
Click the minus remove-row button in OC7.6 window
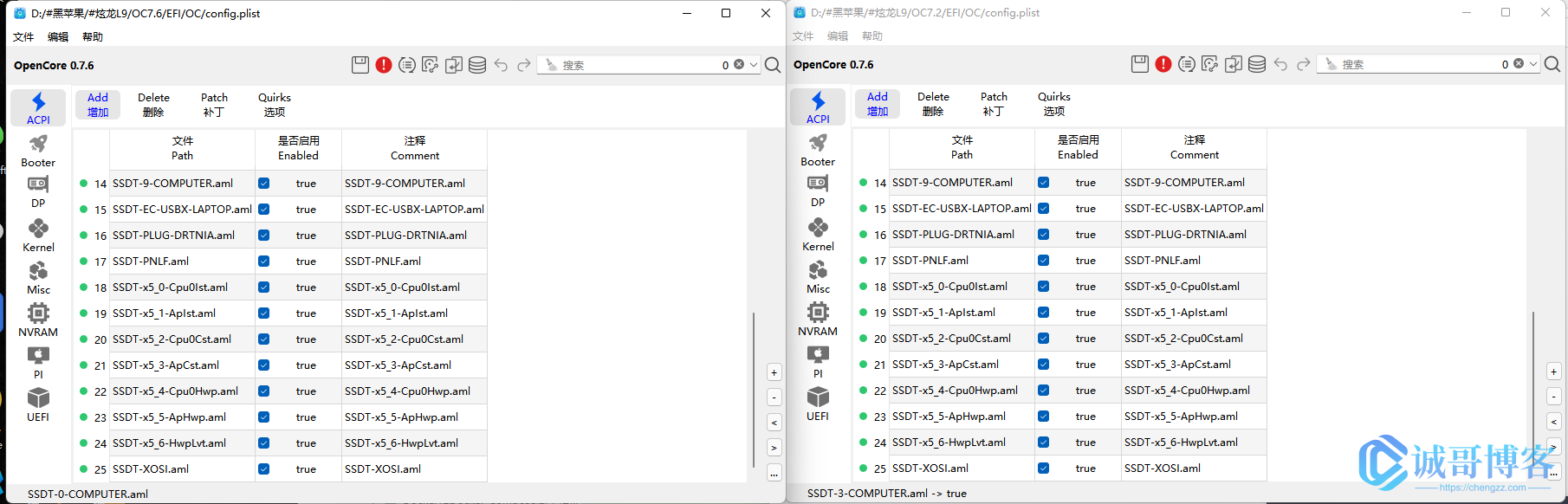coord(774,397)
